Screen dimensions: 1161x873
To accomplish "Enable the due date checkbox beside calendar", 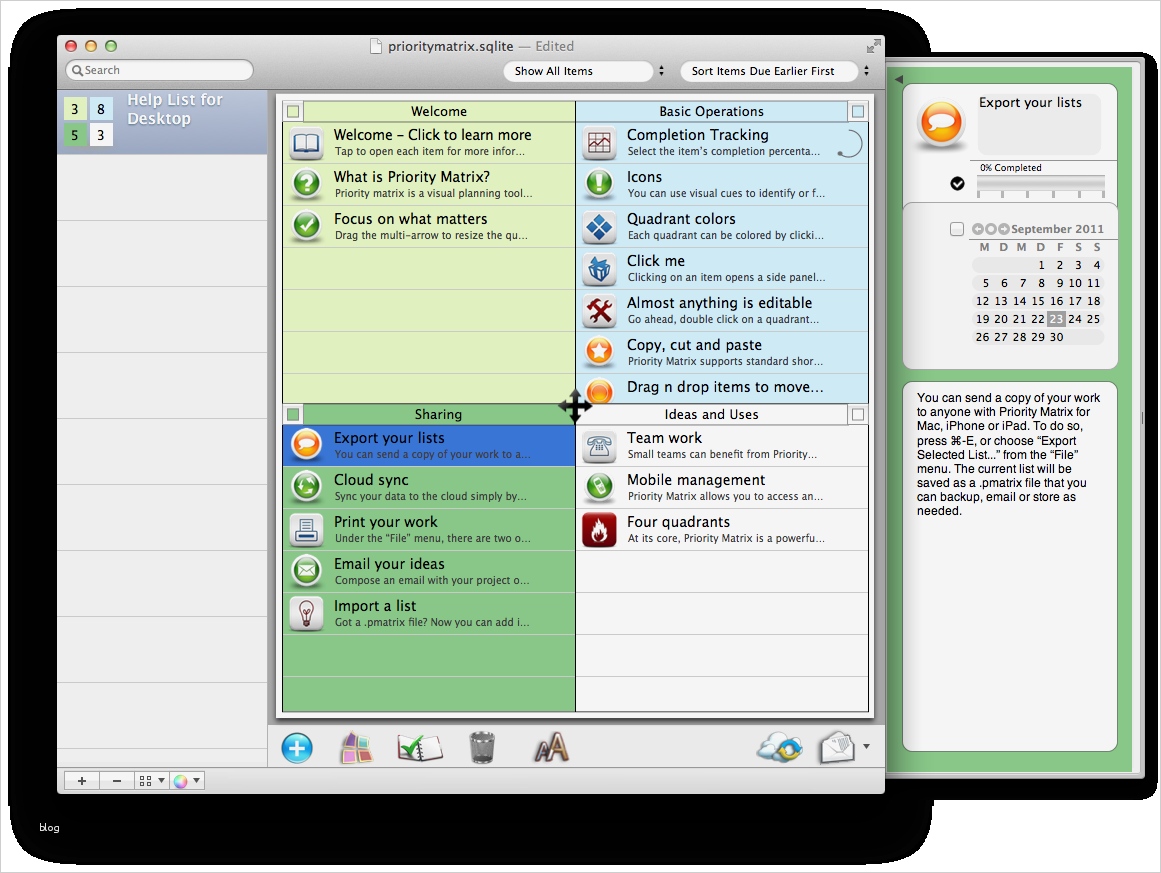I will [x=957, y=230].
